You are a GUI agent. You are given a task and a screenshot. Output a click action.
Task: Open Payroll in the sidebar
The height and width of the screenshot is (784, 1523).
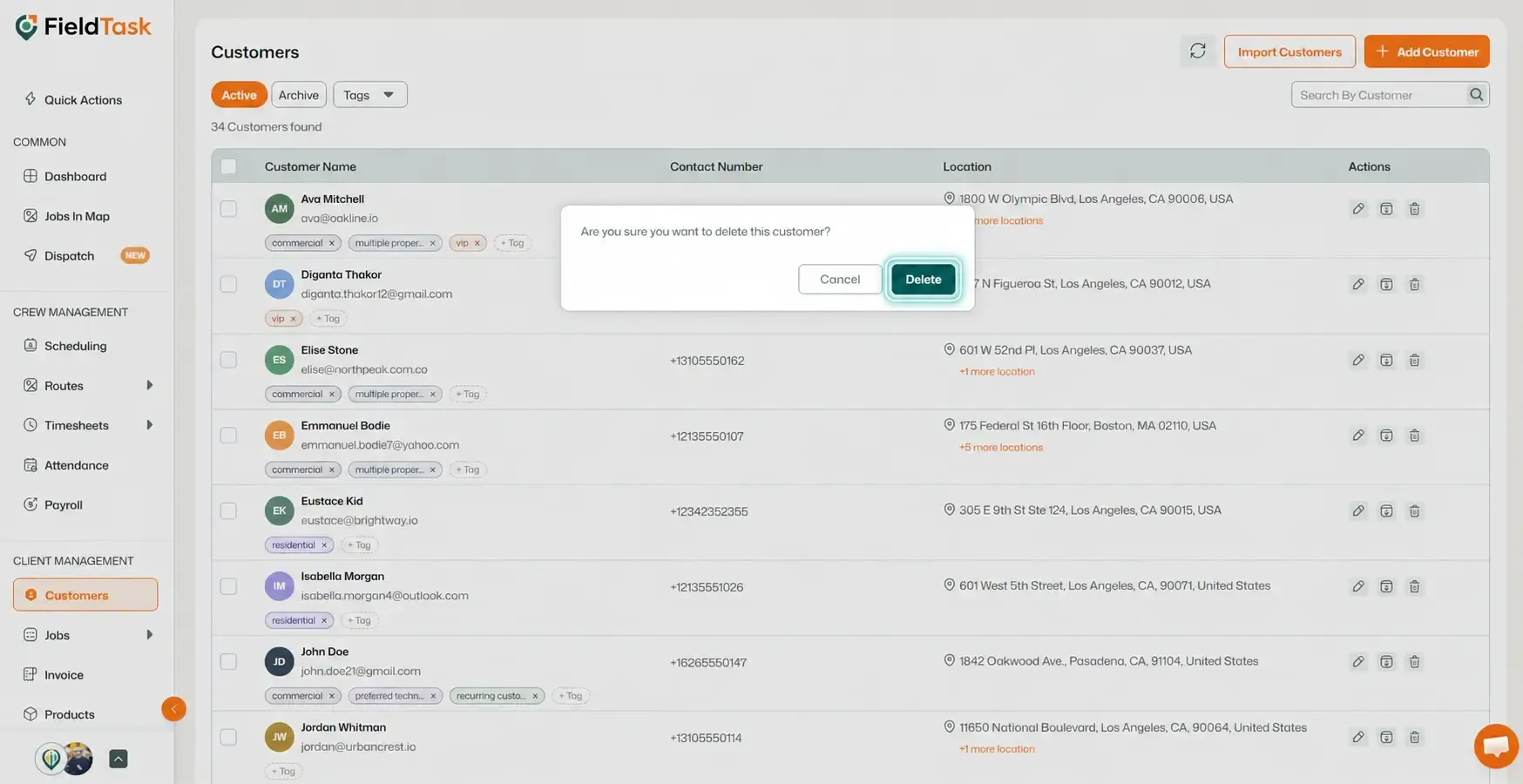point(64,505)
